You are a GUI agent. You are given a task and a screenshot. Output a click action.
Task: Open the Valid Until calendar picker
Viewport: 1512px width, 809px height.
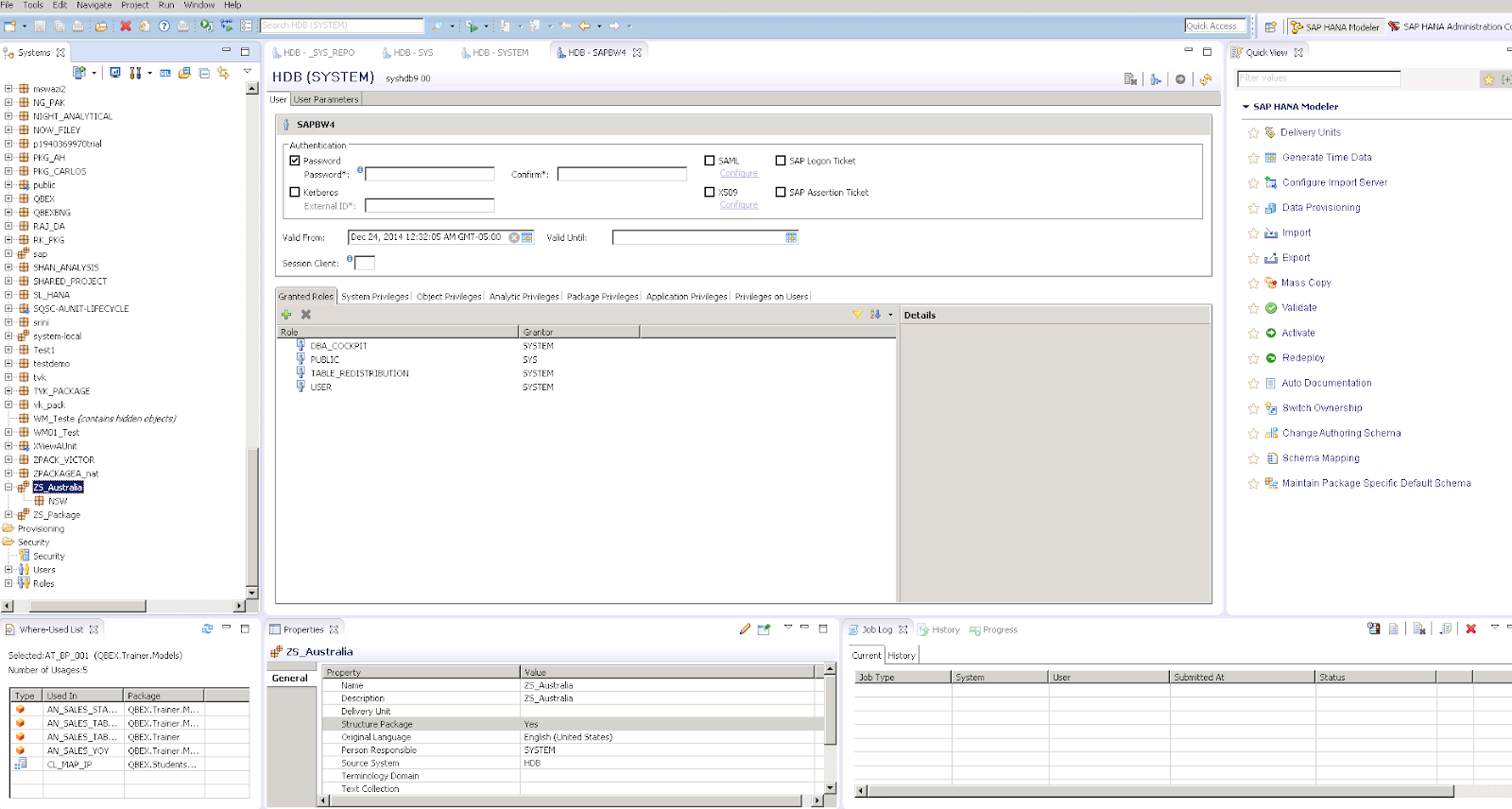coord(791,237)
